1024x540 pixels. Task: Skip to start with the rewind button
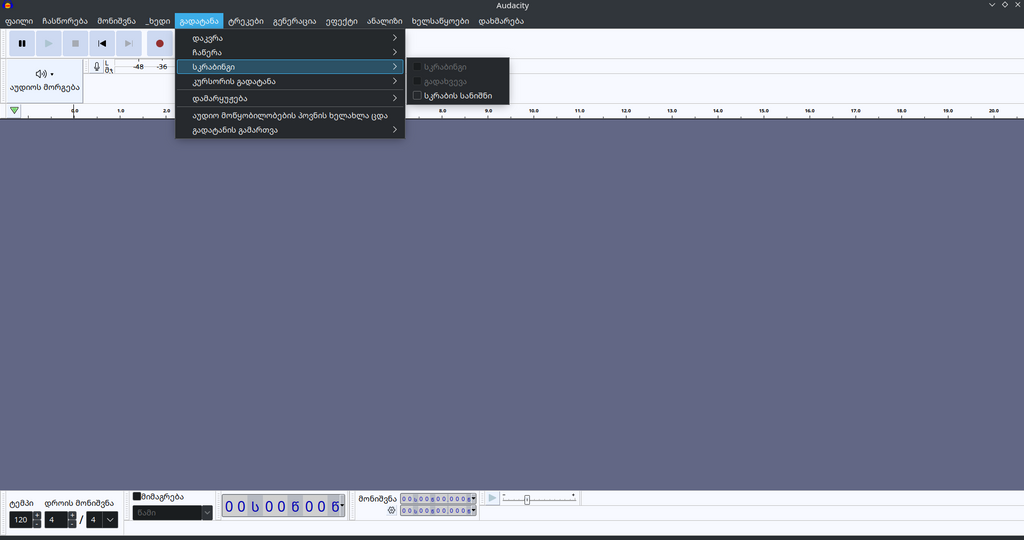pos(102,44)
